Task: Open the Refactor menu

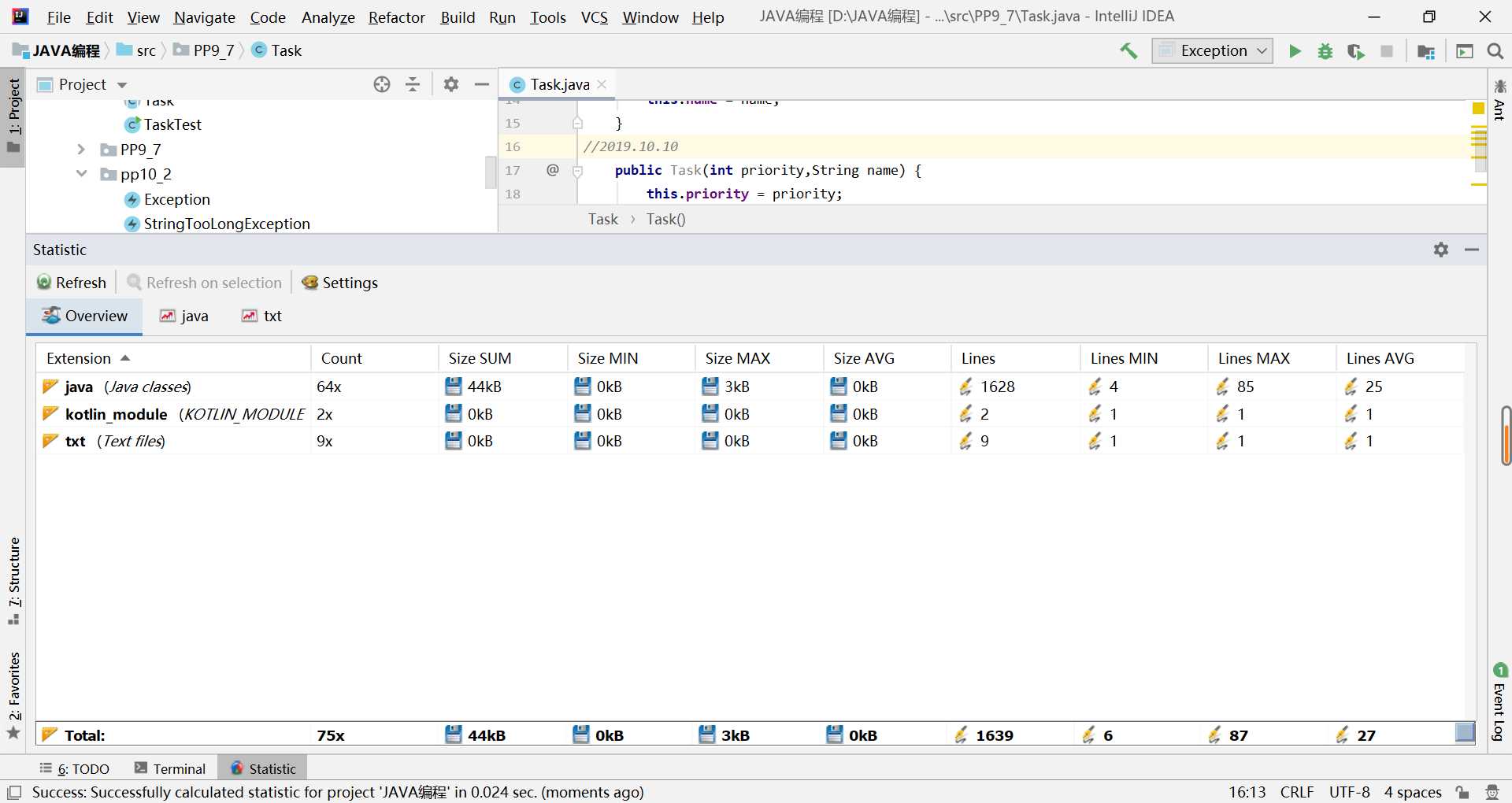Action: [397, 17]
